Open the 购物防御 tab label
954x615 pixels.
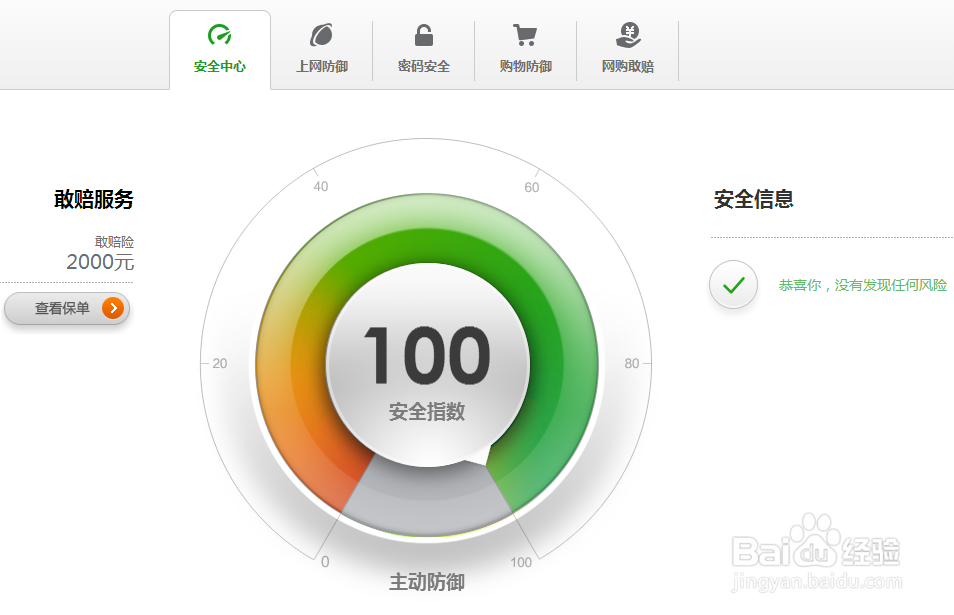pyautogui.click(x=526, y=66)
